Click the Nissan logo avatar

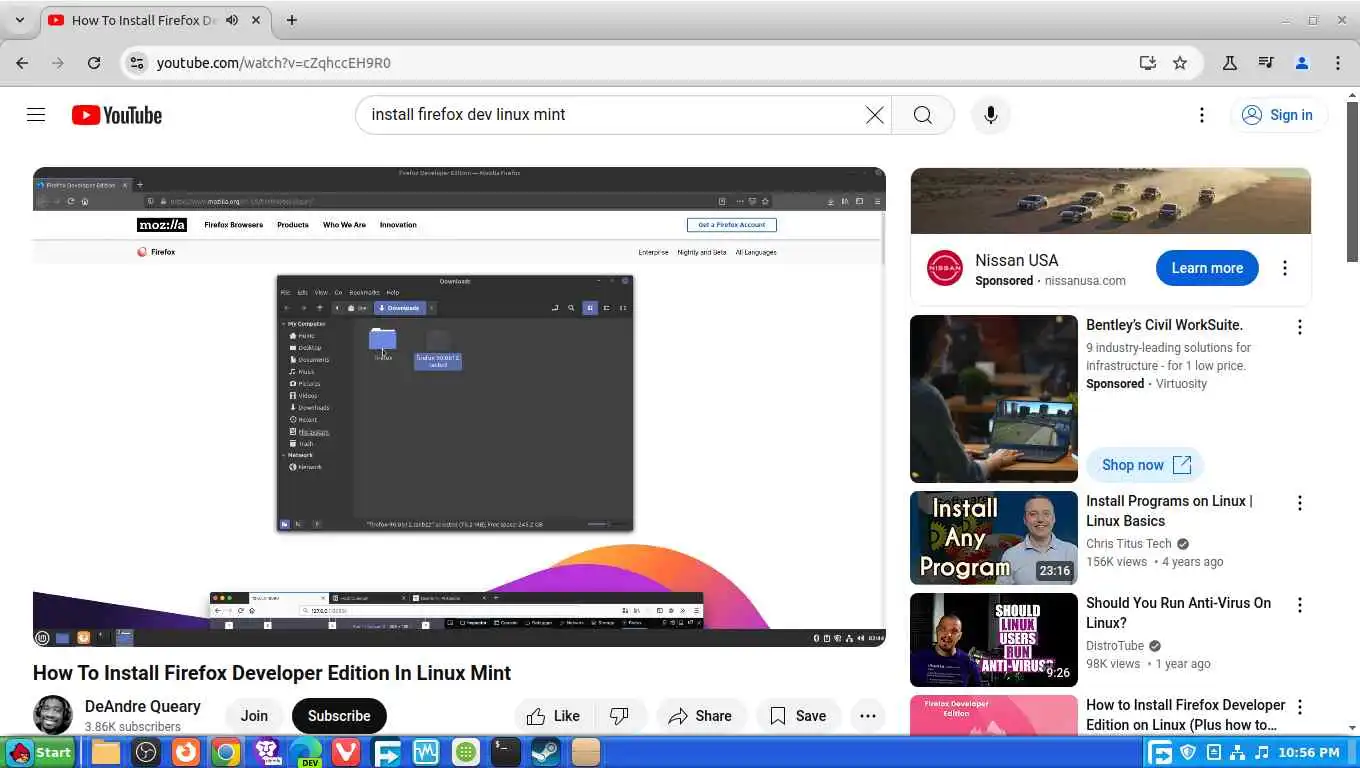[944, 268]
